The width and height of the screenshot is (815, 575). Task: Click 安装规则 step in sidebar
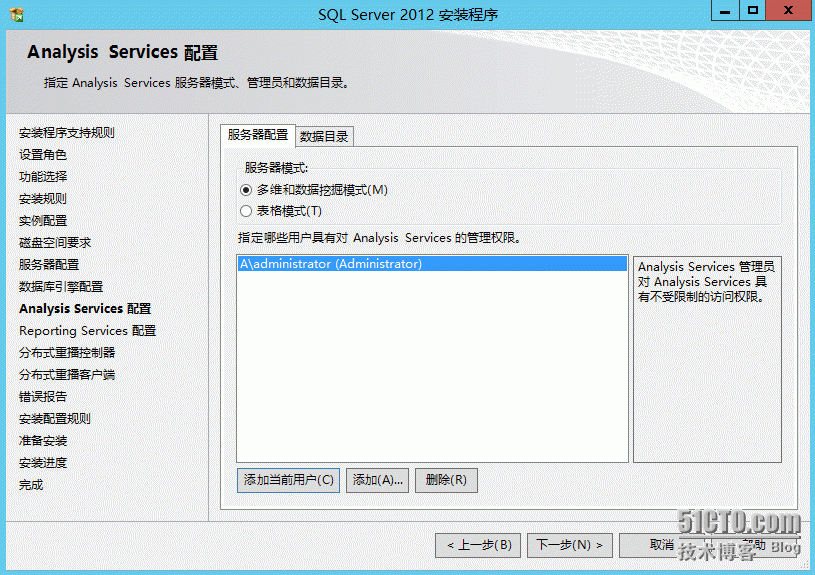[x=43, y=199]
